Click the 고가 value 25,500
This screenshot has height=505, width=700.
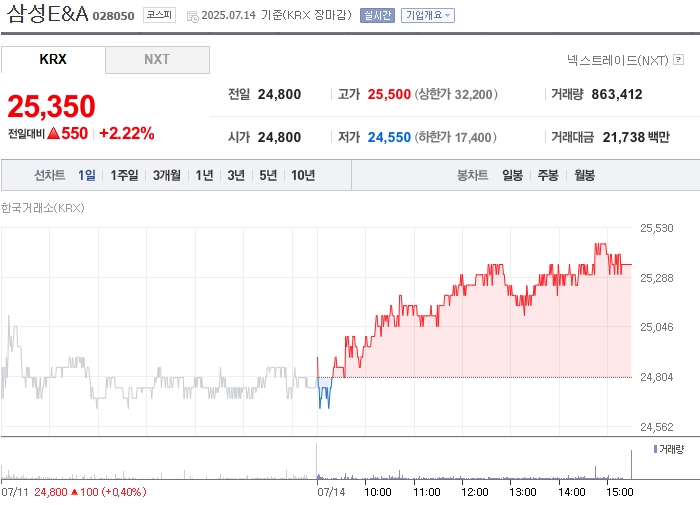point(389,94)
